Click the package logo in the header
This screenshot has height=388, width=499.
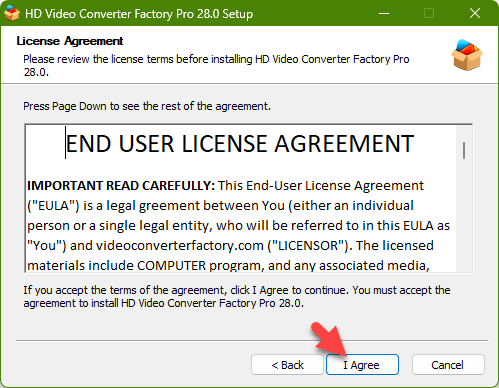pos(467,55)
